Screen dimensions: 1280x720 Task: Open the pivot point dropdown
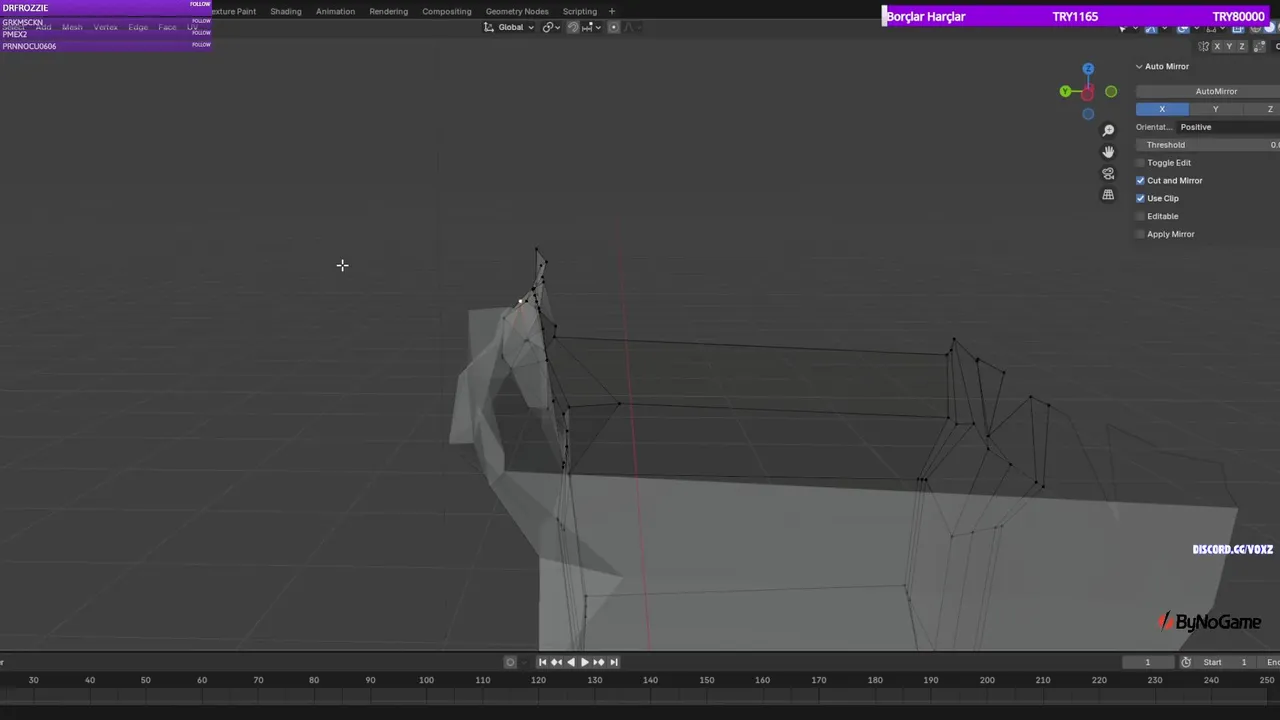pos(552,27)
